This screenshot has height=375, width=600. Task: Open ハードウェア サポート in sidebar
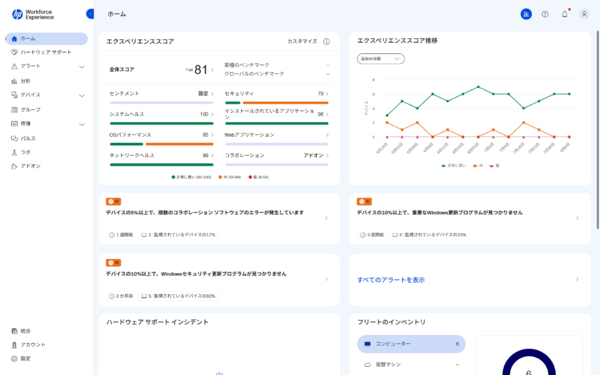point(46,52)
